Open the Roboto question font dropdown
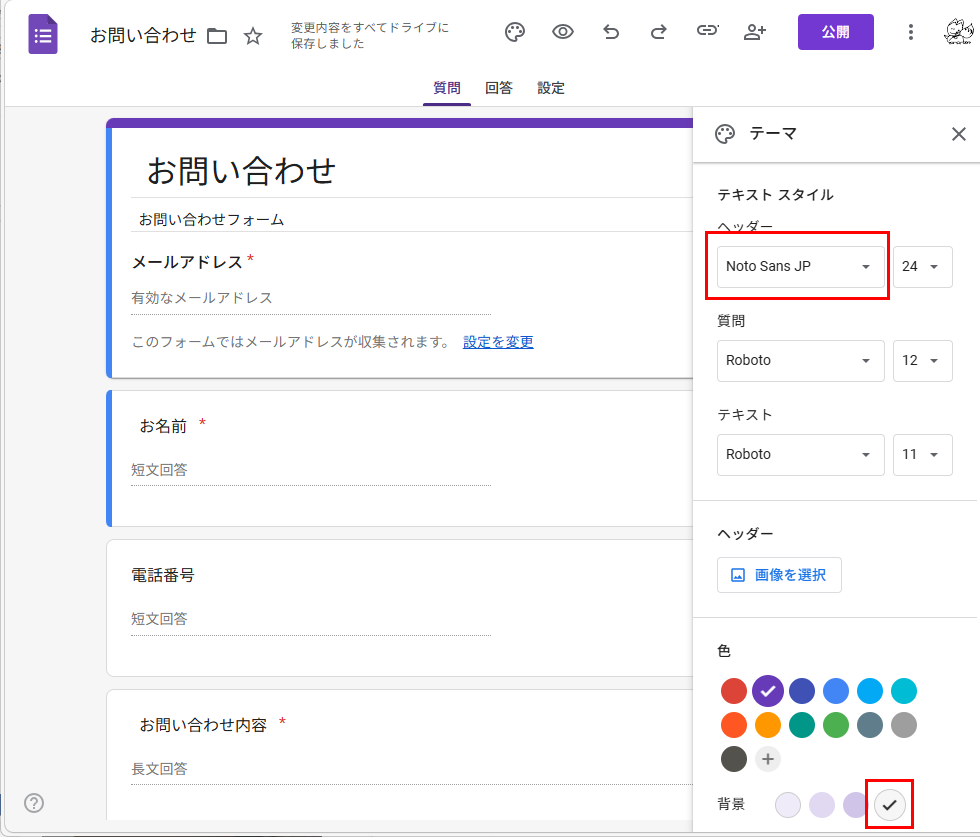980x837 pixels. click(800, 361)
